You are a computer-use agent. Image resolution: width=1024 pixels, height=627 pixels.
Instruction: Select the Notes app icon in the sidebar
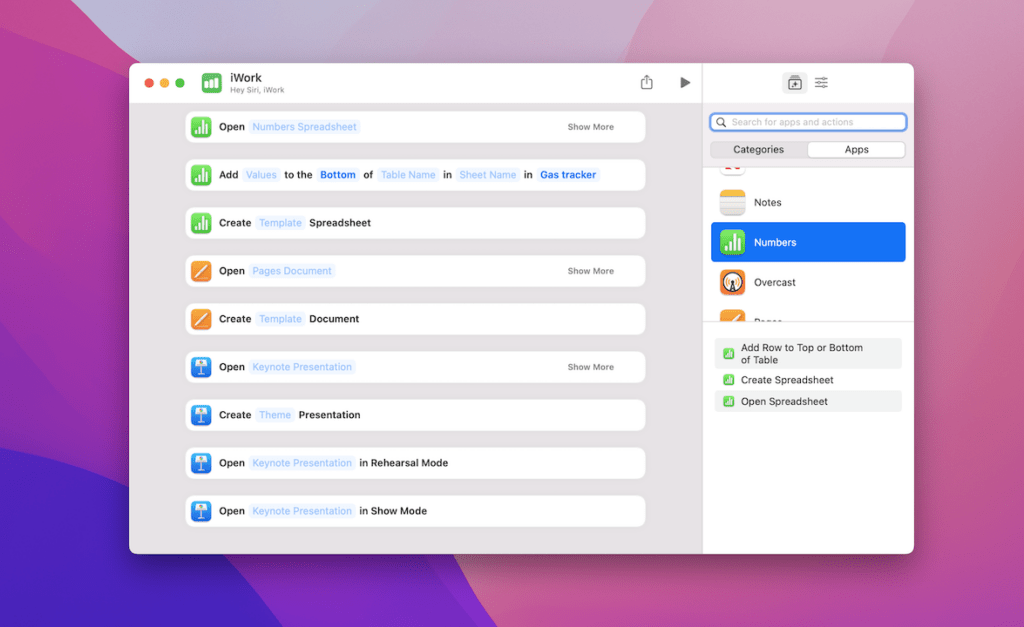click(732, 202)
